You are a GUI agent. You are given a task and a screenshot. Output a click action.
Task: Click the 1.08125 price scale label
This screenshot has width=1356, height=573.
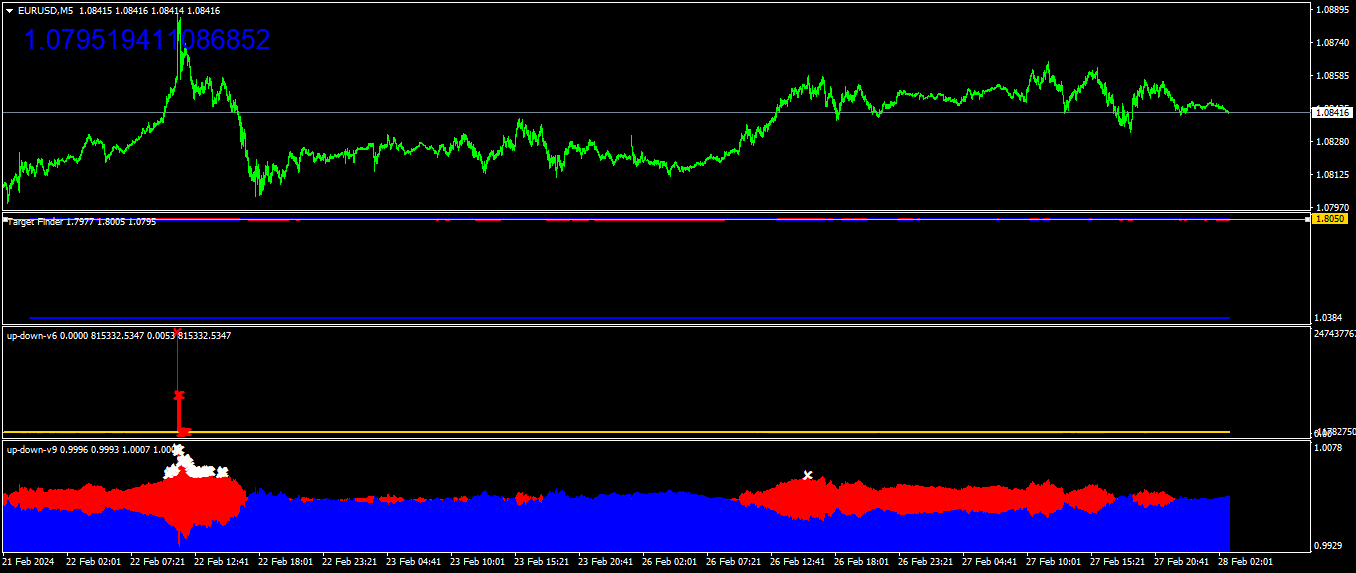pyautogui.click(x=1333, y=175)
